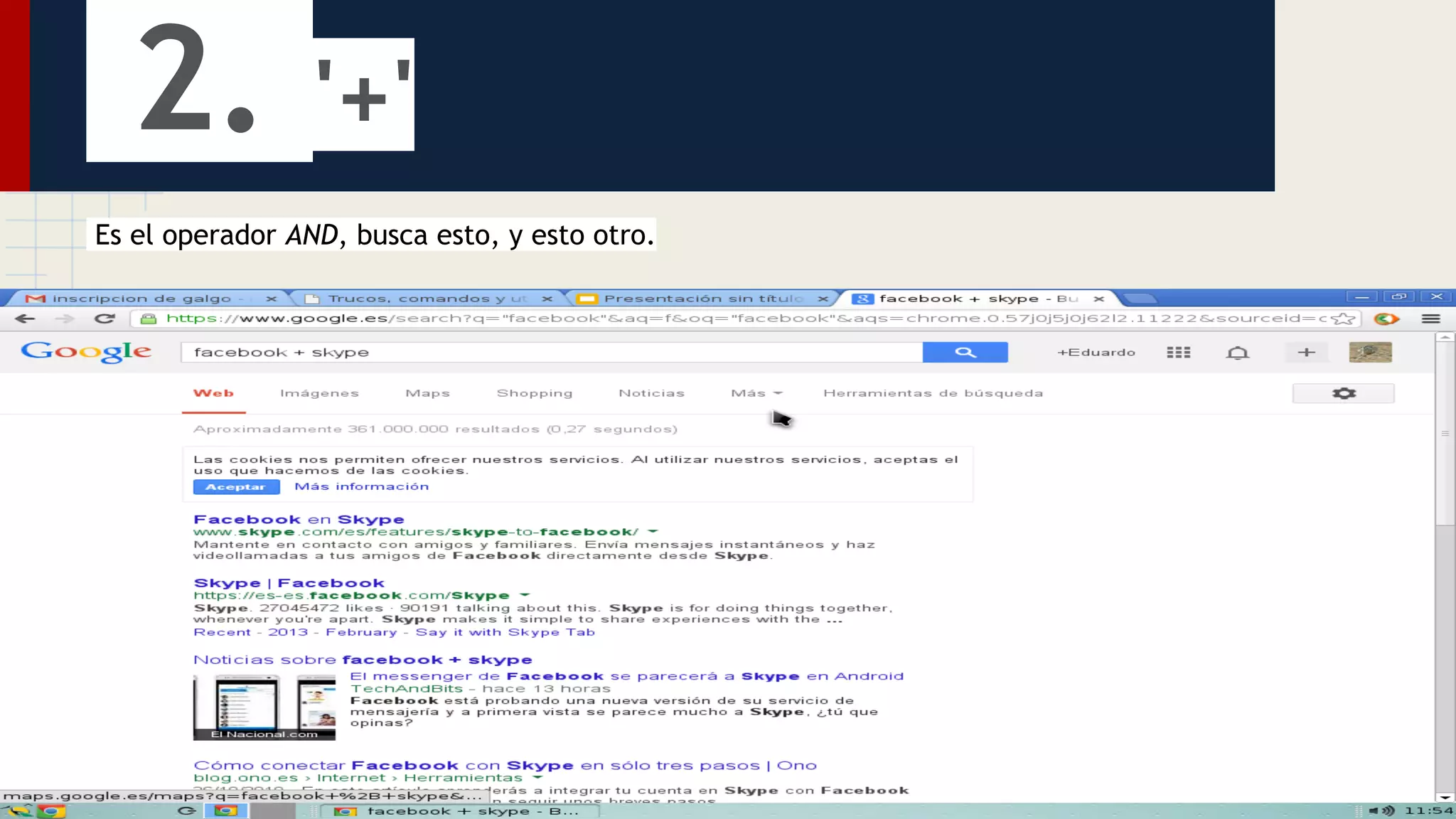Accept cookies with the Aceptar button
The image size is (1456, 819).
(236, 487)
